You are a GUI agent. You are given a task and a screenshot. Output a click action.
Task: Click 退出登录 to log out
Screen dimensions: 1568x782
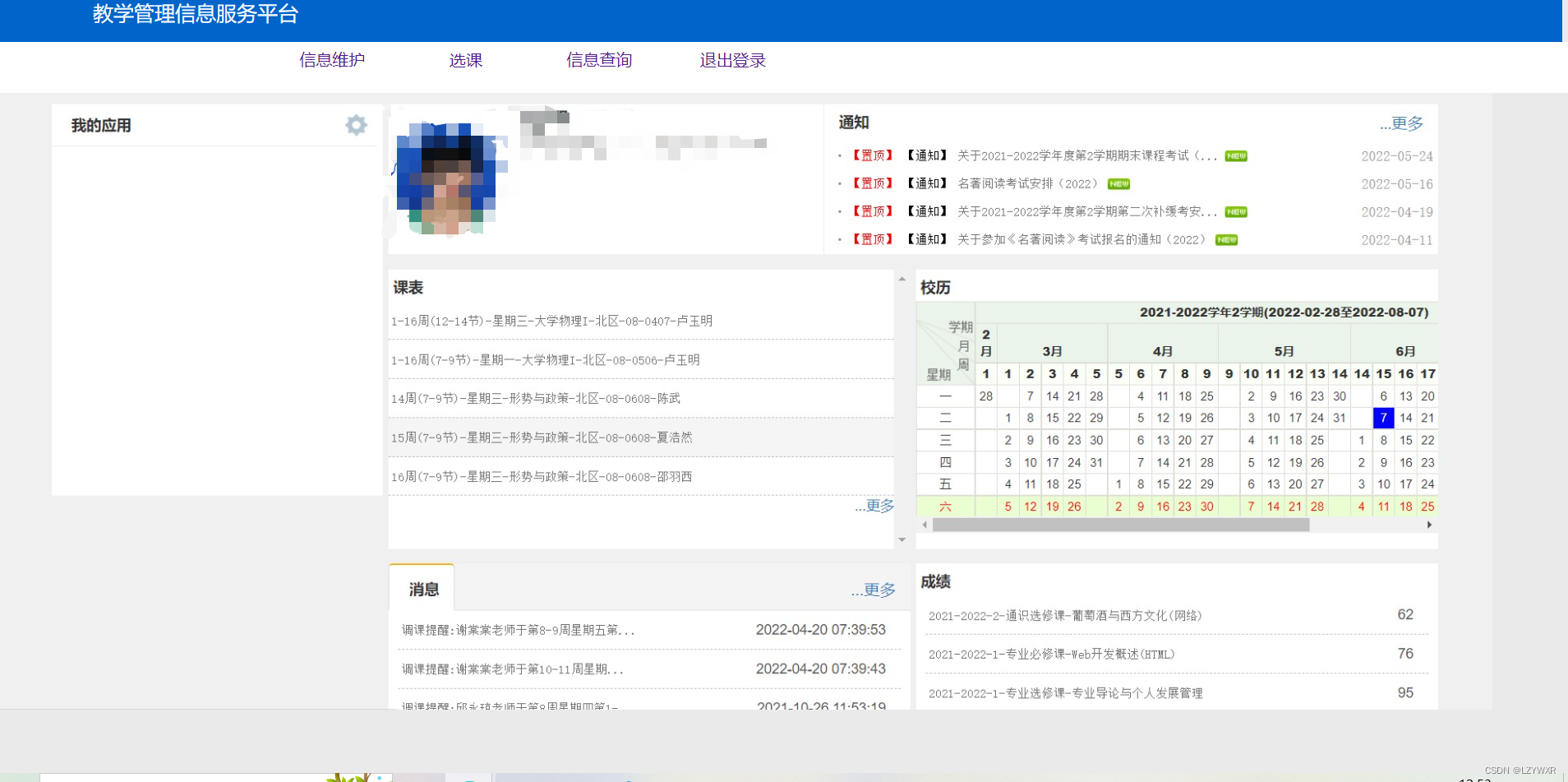point(731,59)
